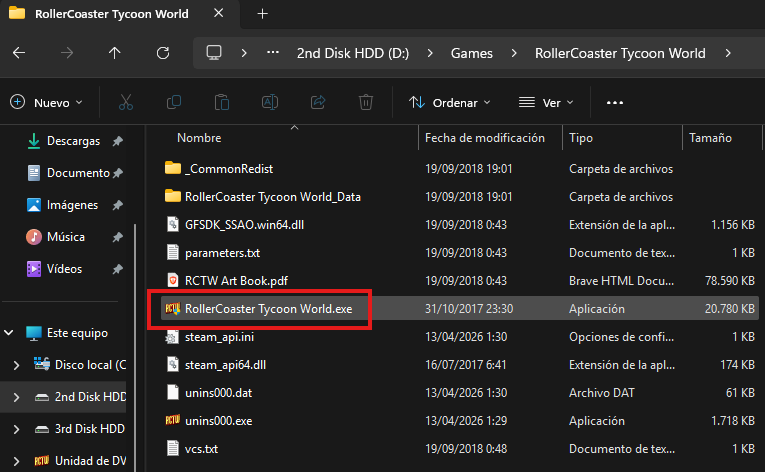Expand the Disco local (C tree node

tap(16, 365)
